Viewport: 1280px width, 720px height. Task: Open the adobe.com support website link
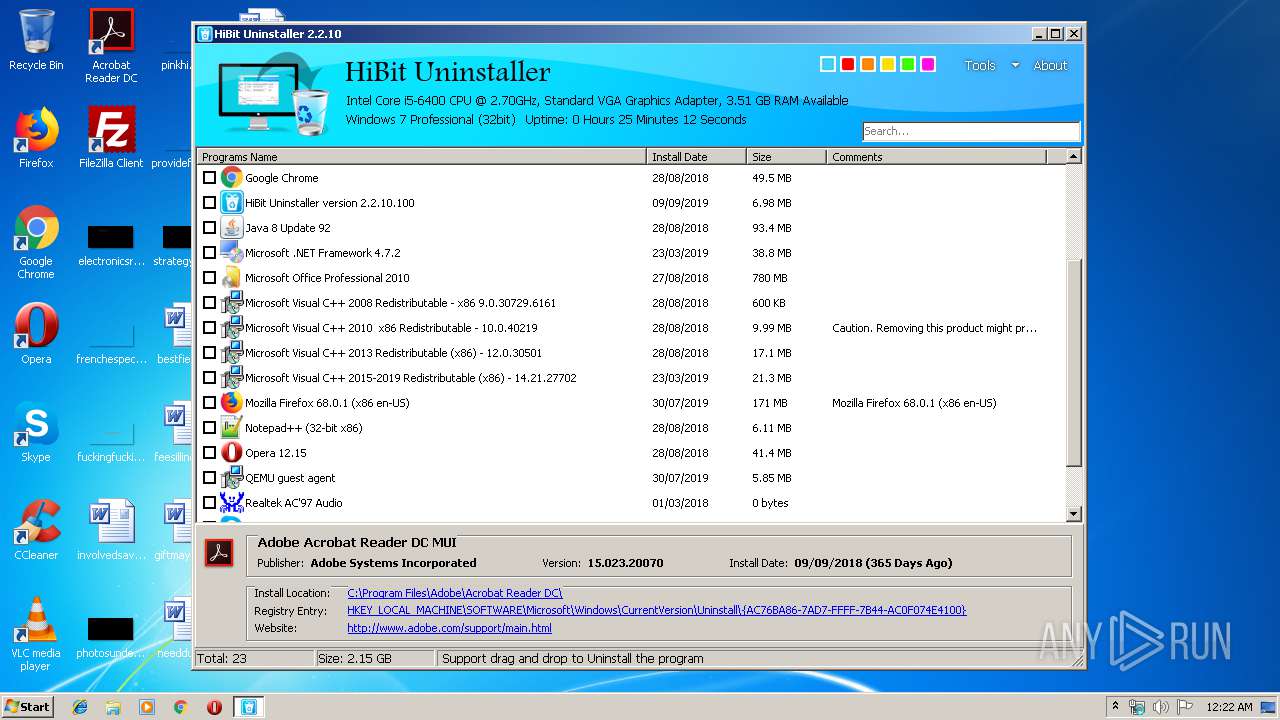click(x=449, y=628)
